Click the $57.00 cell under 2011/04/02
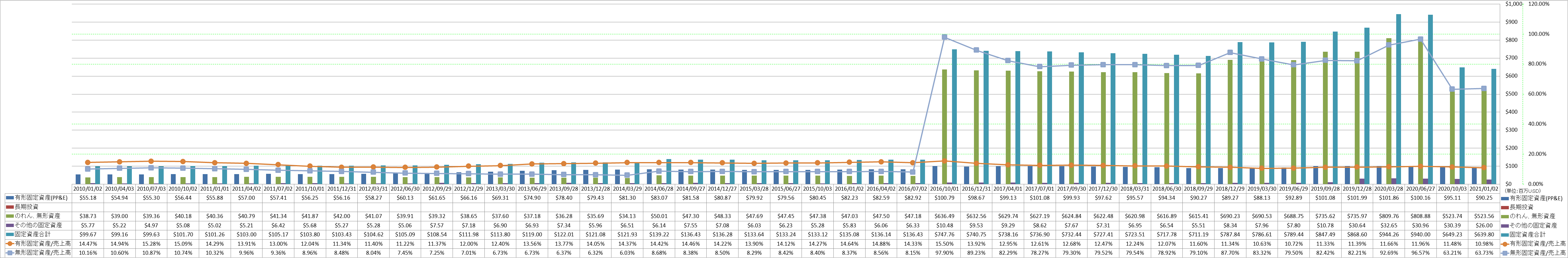1568x258 pixels. tap(247, 199)
